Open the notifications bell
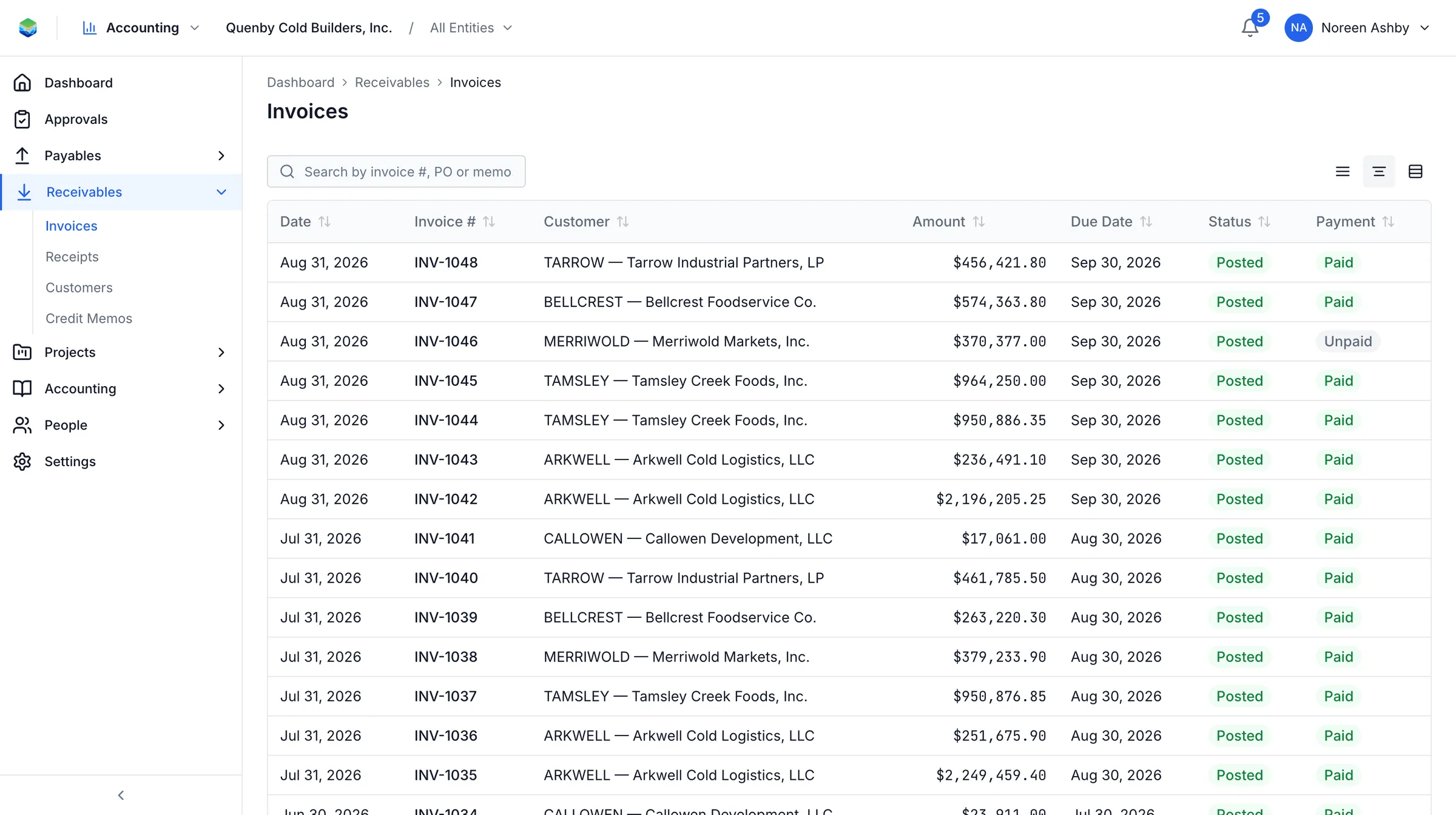This screenshot has height=815, width=1456. coord(1250,28)
